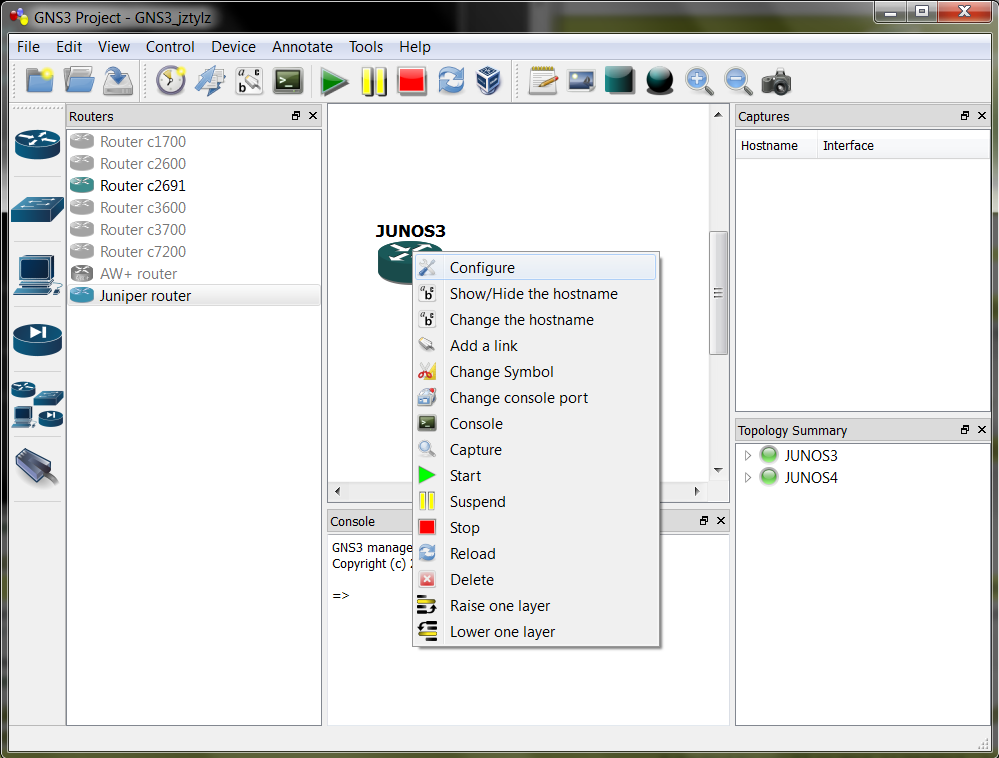Click the Hostname column header in Captures
999x758 pixels.
tap(777, 146)
